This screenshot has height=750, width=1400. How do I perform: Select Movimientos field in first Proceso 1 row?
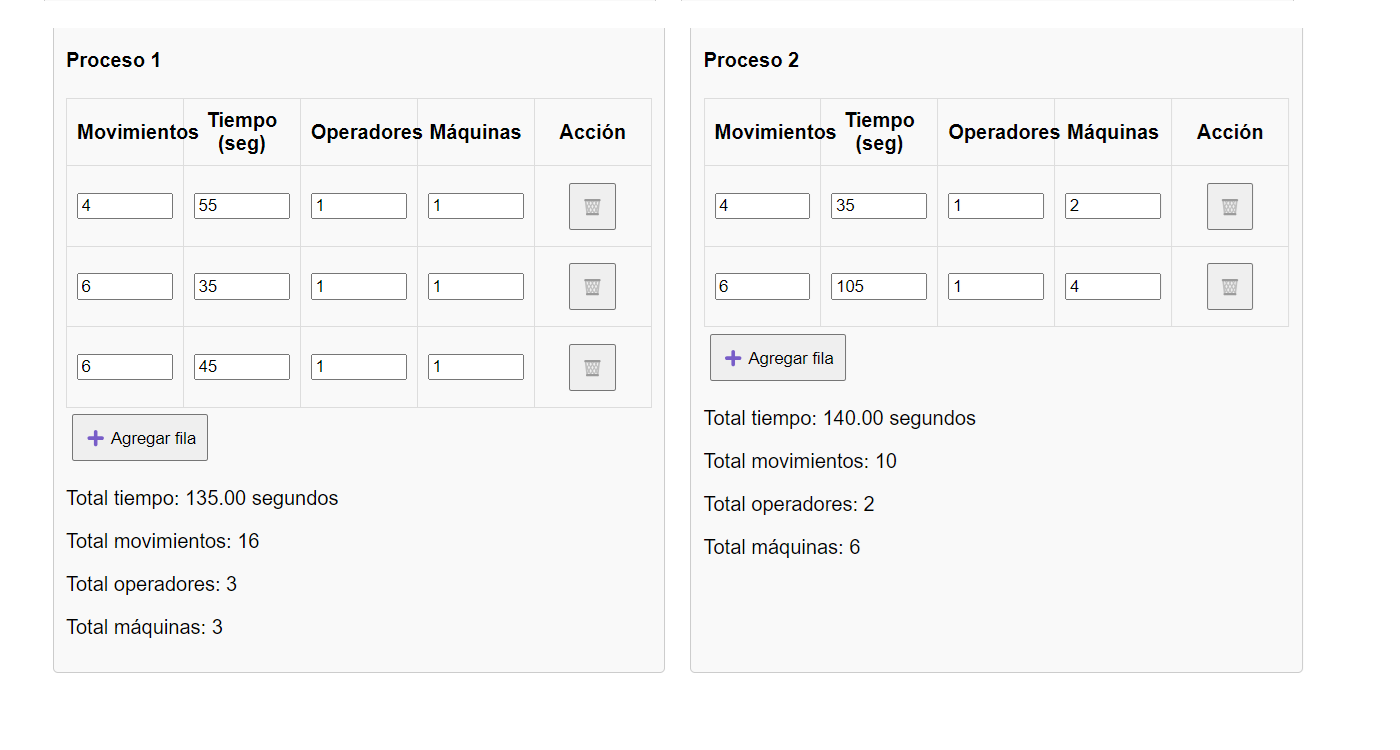click(x=125, y=206)
